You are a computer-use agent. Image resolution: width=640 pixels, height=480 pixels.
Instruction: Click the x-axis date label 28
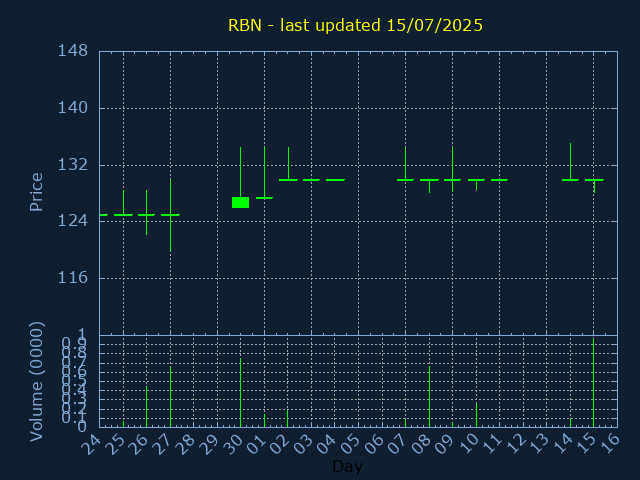point(186,444)
